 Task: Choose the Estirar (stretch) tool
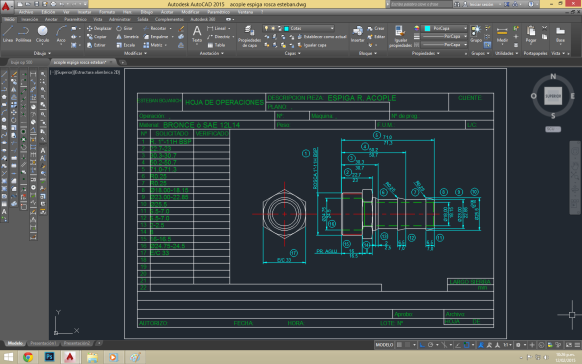pyautogui.click(x=97, y=45)
